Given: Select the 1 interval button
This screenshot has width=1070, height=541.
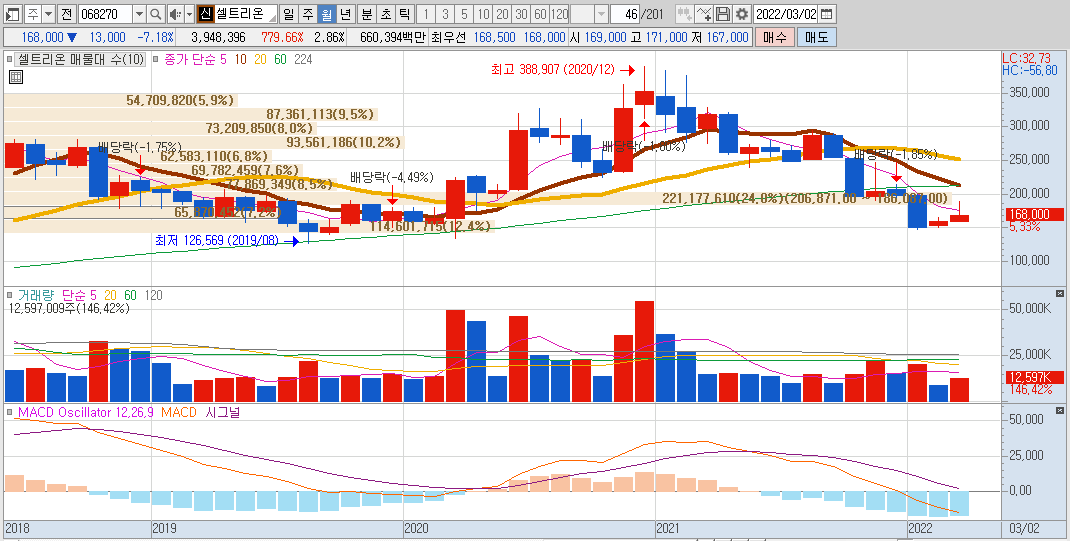Looking at the screenshot, I should 427,14.
